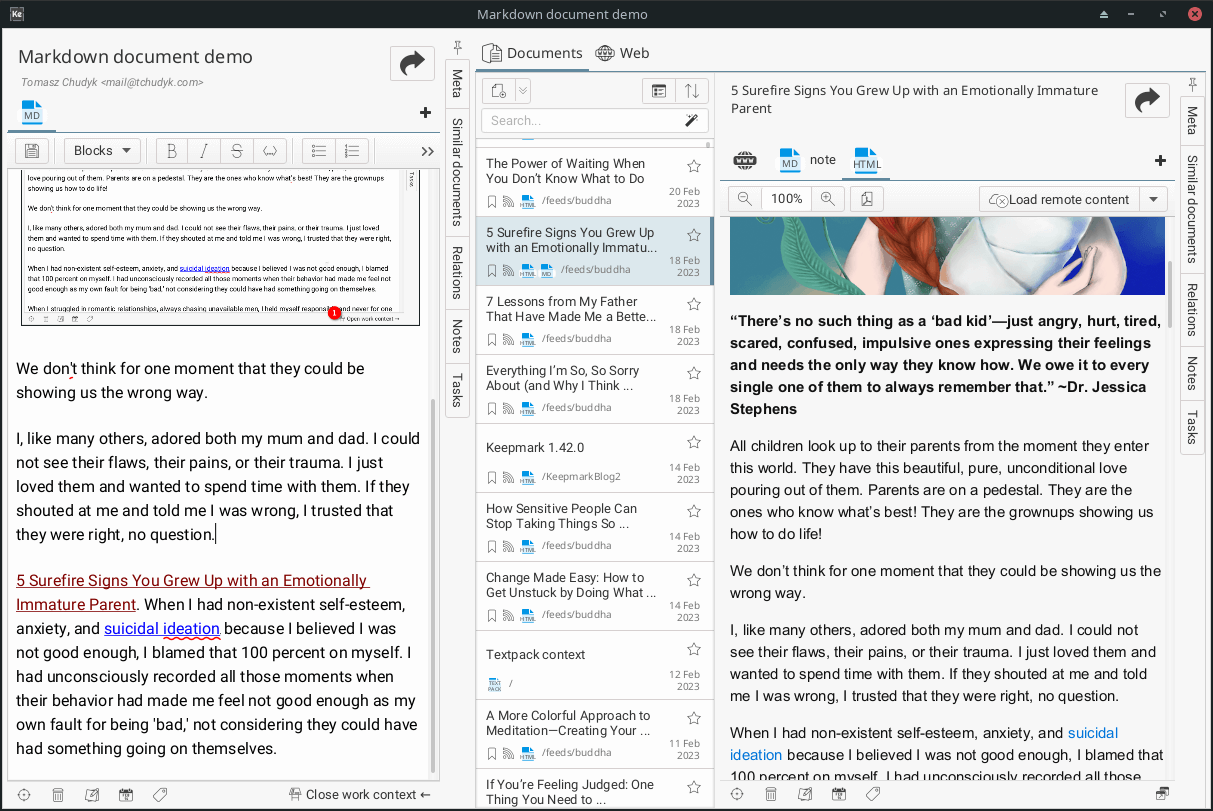
Task: Star 'The Power of Waiting' document
Action: click(694, 166)
